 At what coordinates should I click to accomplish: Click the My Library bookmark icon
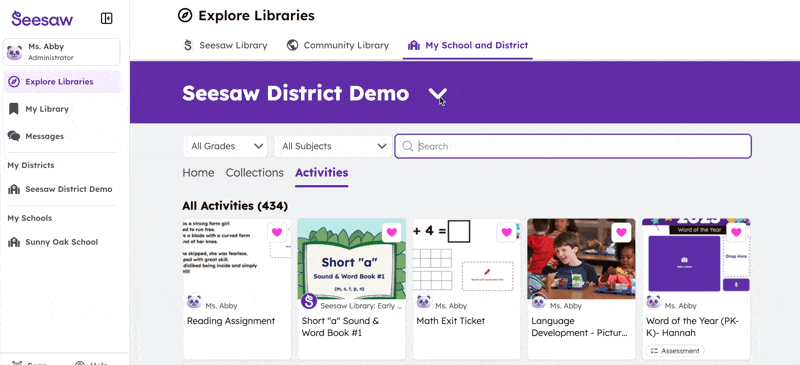tap(14, 109)
